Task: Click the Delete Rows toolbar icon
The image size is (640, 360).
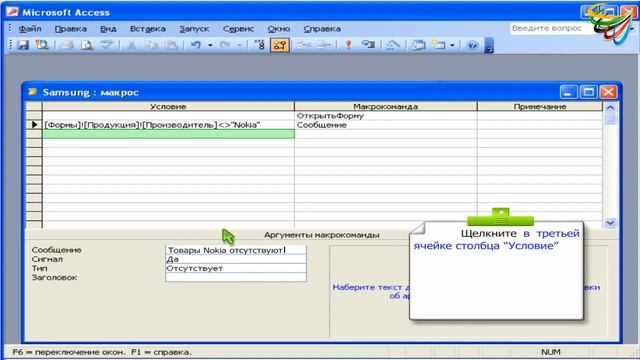Action: [x=324, y=45]
